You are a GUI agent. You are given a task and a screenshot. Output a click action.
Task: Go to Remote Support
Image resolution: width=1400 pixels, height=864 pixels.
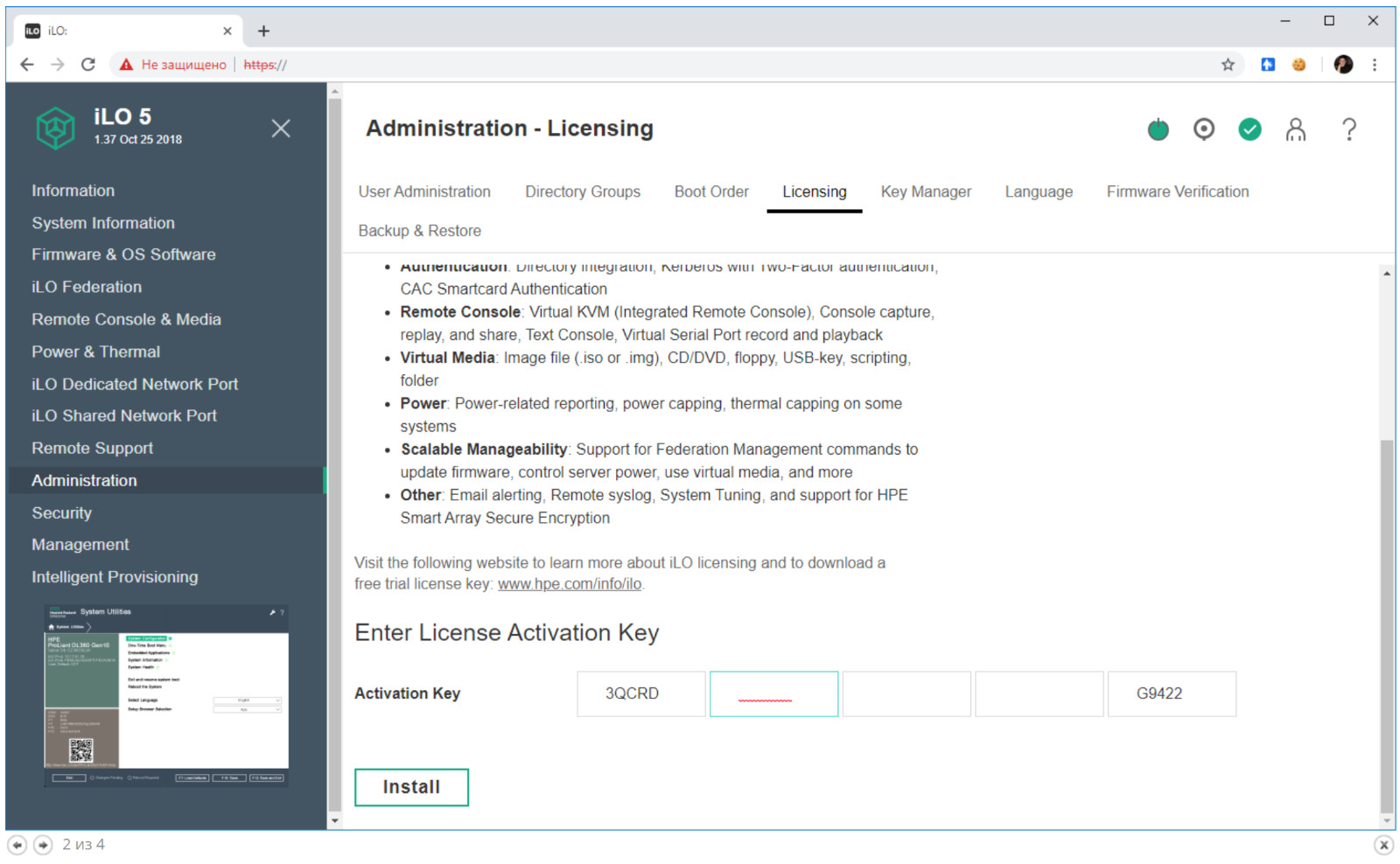93,448
